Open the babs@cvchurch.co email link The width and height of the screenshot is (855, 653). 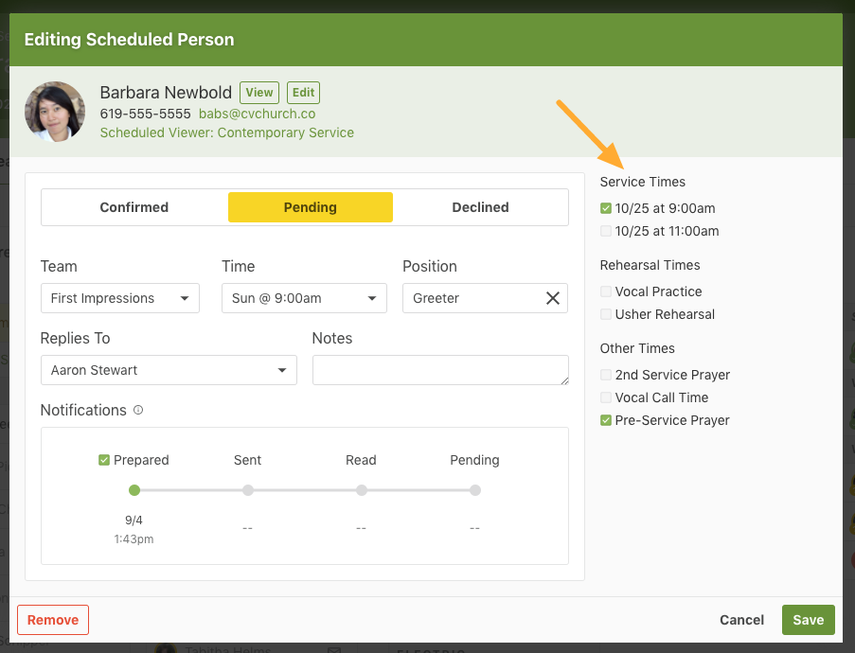pos(257,114)
